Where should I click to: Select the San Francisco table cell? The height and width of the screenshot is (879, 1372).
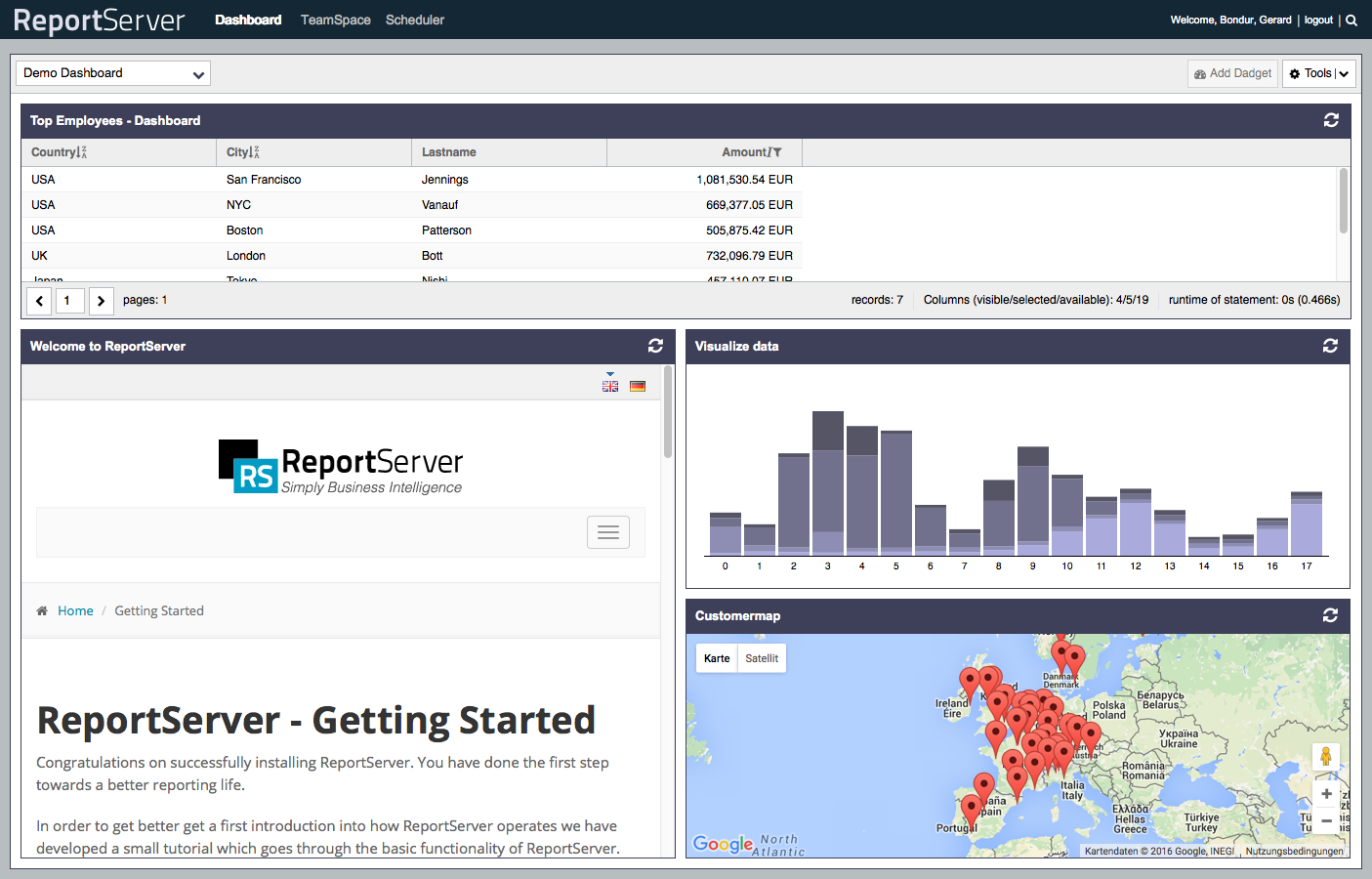coord(313,180)
